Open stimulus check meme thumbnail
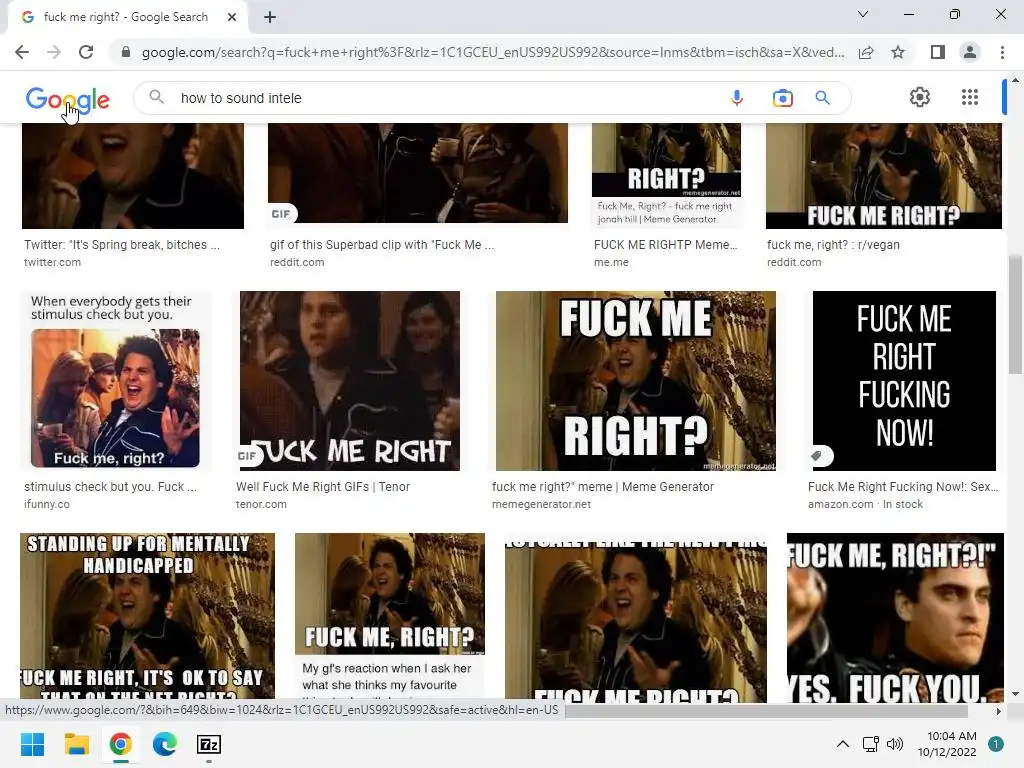Image resolution: width=1024 pixels, height=768 pixels. 116,381
